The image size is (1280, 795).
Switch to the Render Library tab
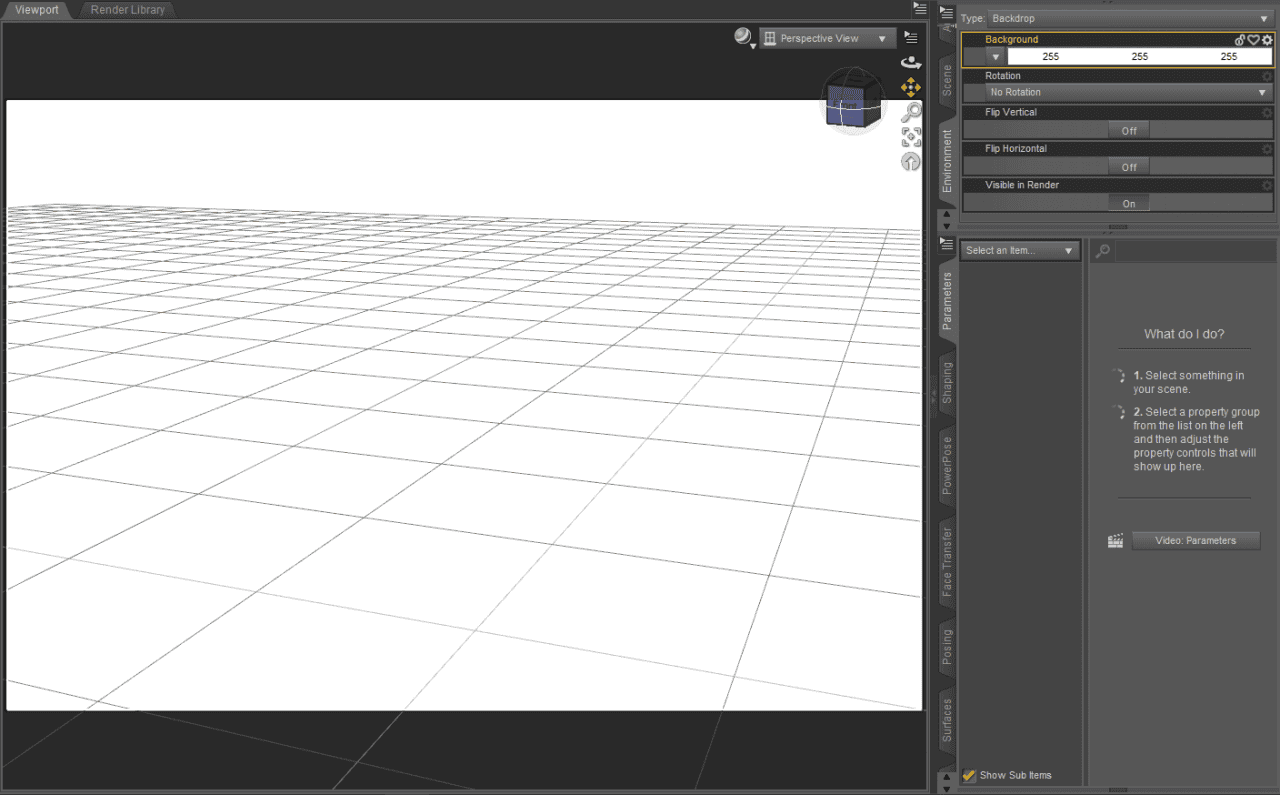[126, 10]
